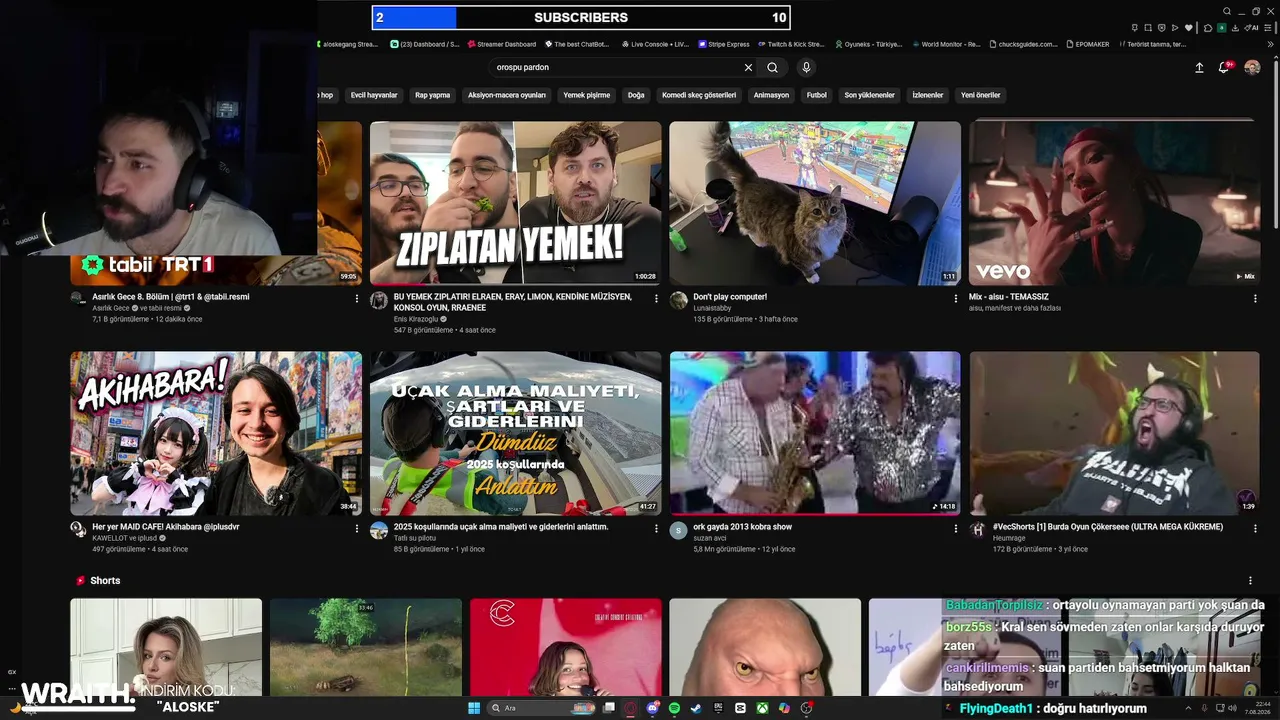The height and width of the screenshot is (720, 1280).
Task: Open the Streamer Dashboard bookmark
Action: point(502,44)
